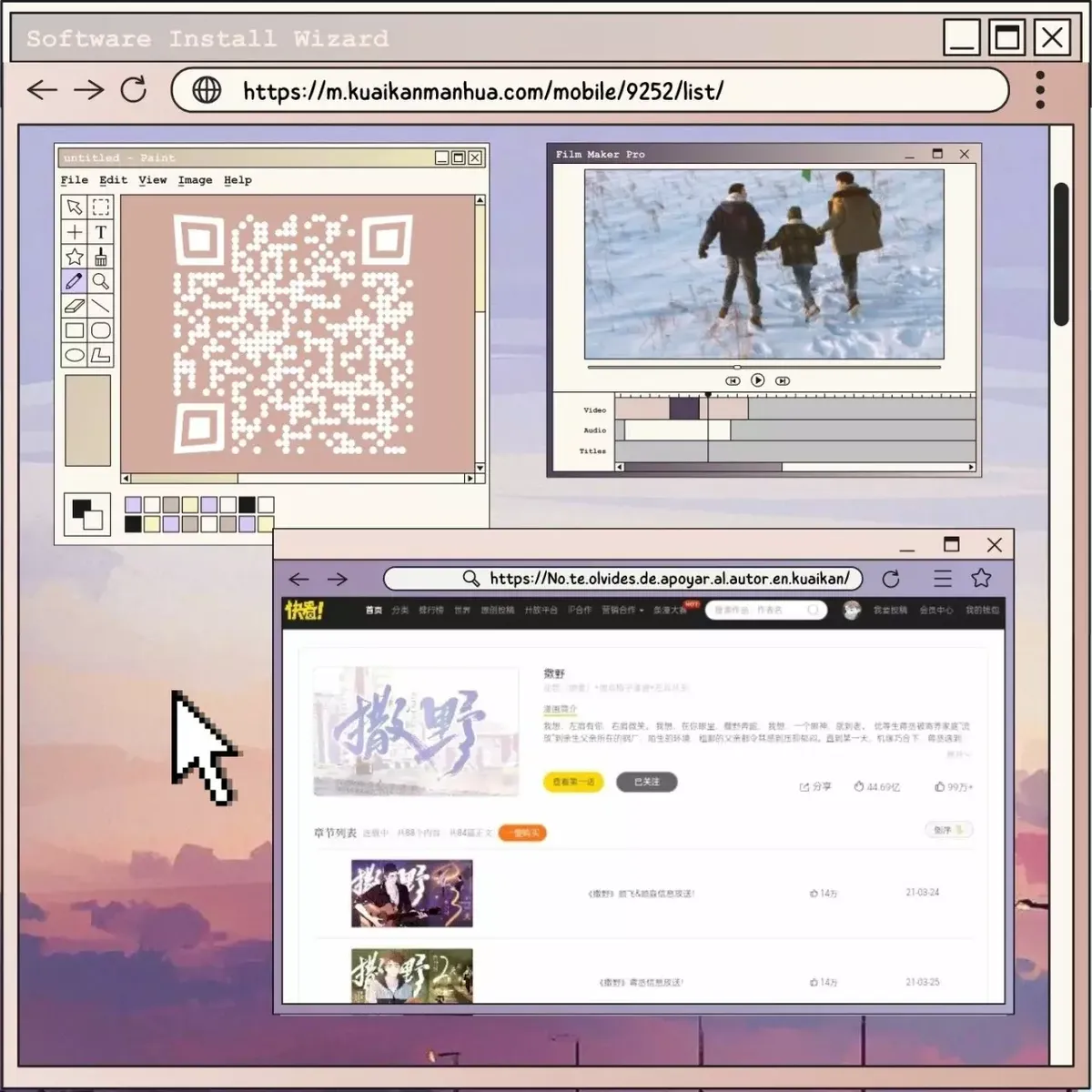
Task: Open the first chapter thumbnail with guitar
Action: [412, 894]
